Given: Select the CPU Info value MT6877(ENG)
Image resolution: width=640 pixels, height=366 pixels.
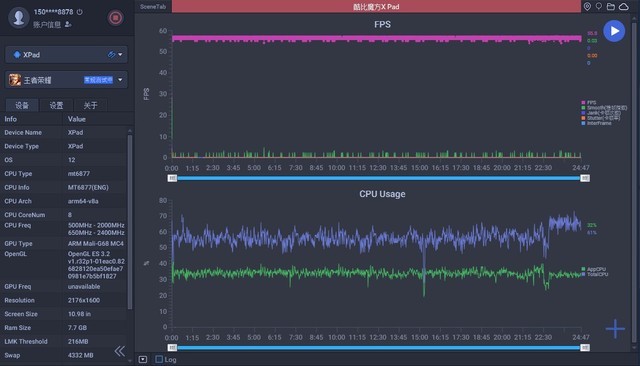Looking at the screenshot, I should click(x=88, y=187).
